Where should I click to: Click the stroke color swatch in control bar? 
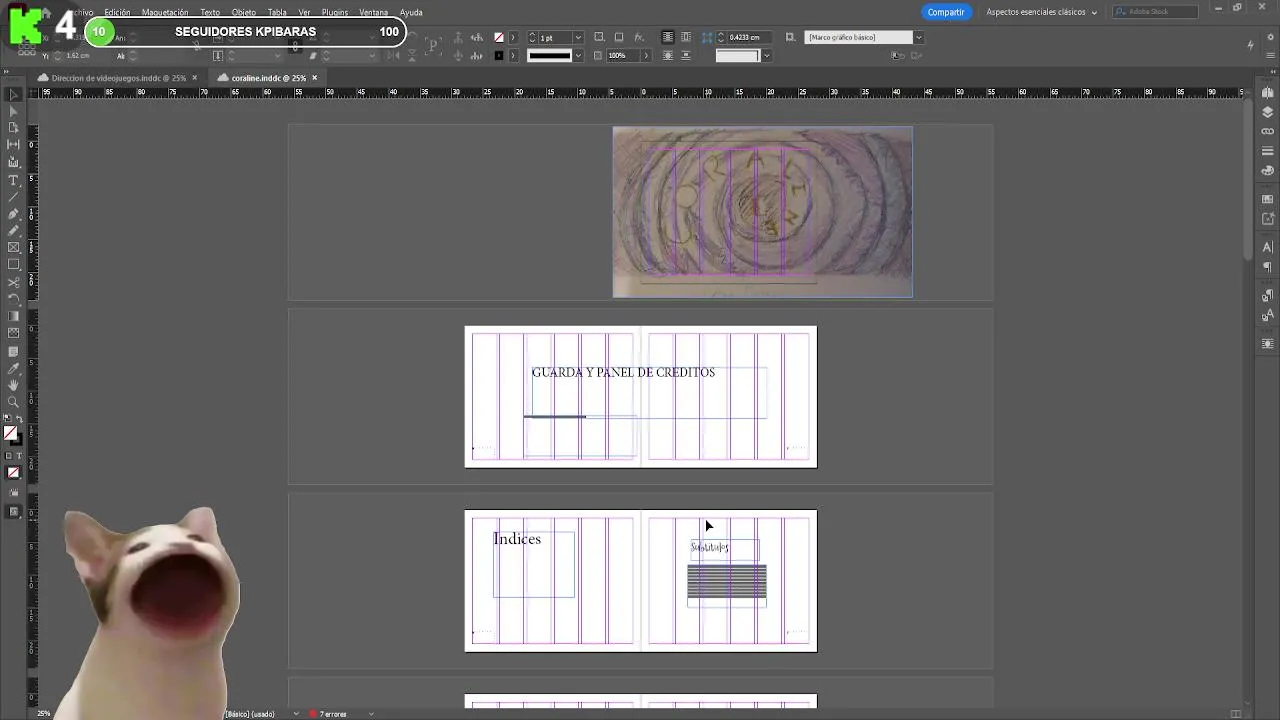pyautogui.click(x=499, y=55)
